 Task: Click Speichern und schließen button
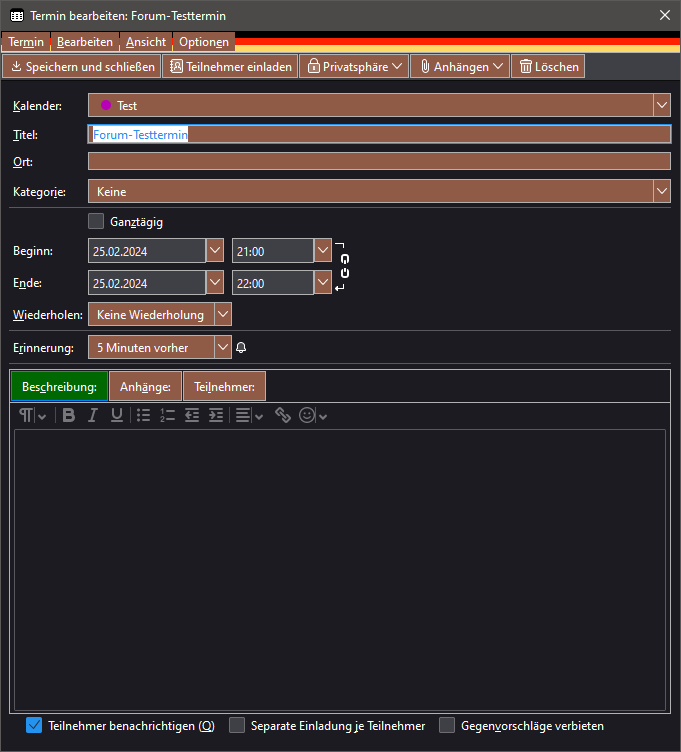pos(82,67)
